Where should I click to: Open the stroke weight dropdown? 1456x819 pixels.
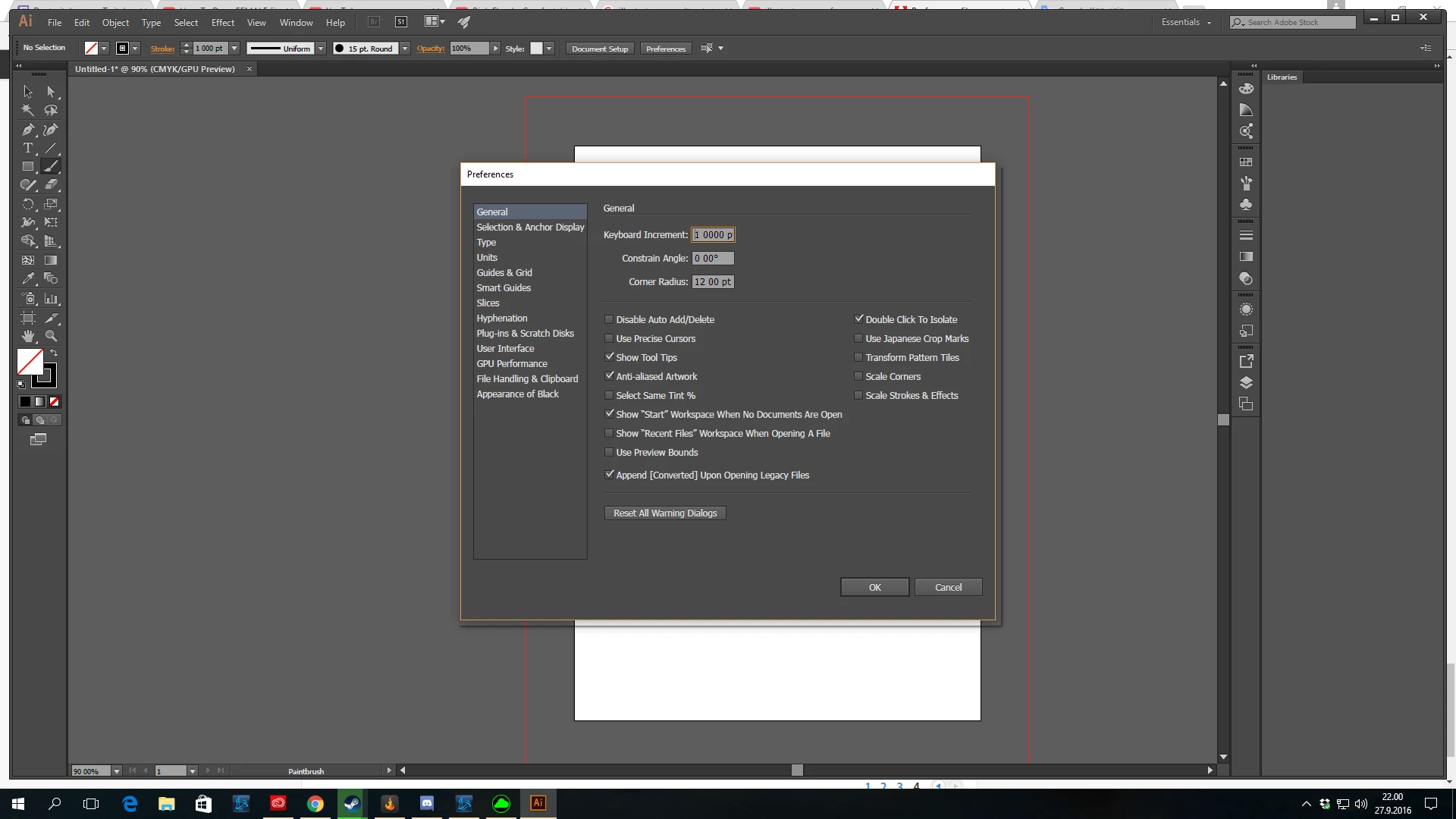(234, 49)
